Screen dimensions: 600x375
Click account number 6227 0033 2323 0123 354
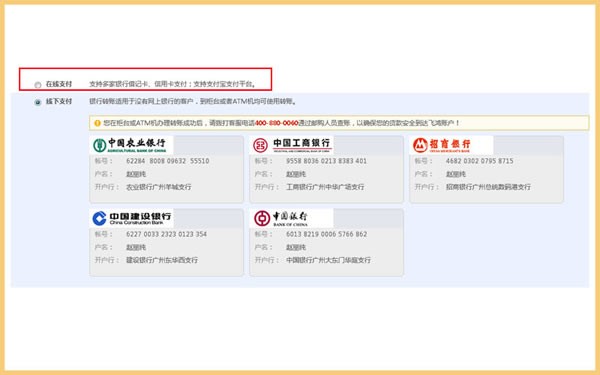tap(166, 234)
